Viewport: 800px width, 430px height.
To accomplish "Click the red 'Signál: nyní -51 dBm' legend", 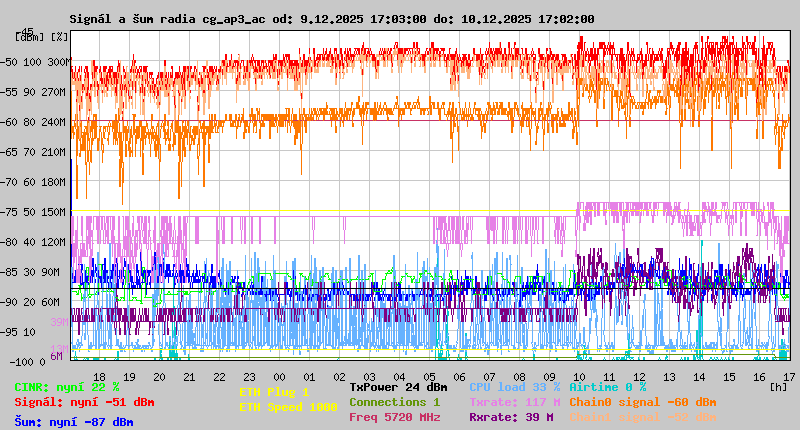I will 84,402.
